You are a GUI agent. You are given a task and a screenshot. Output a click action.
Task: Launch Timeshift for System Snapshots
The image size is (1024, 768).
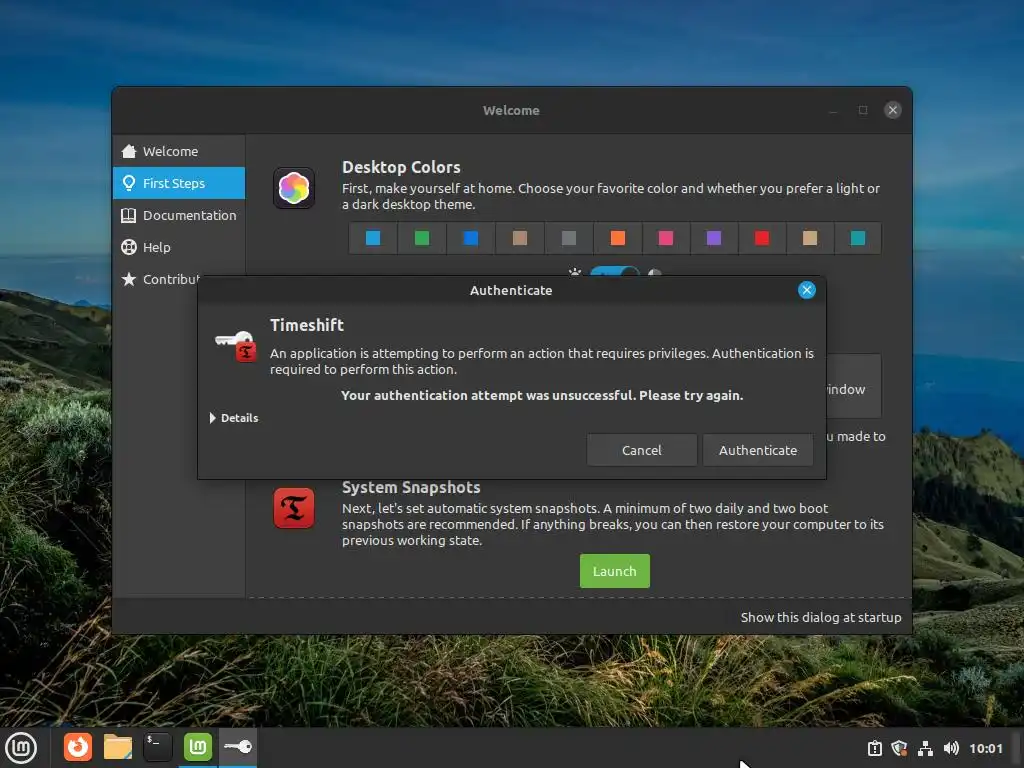pos(615,571)
